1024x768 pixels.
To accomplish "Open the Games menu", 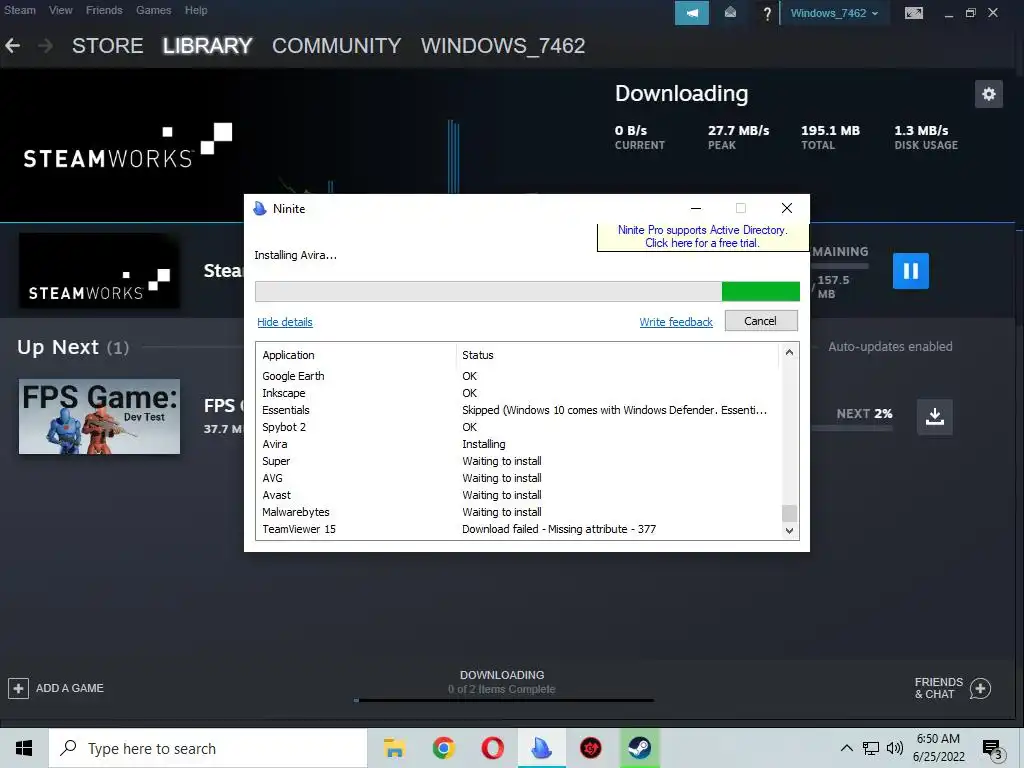I will [x=153, y=10].
